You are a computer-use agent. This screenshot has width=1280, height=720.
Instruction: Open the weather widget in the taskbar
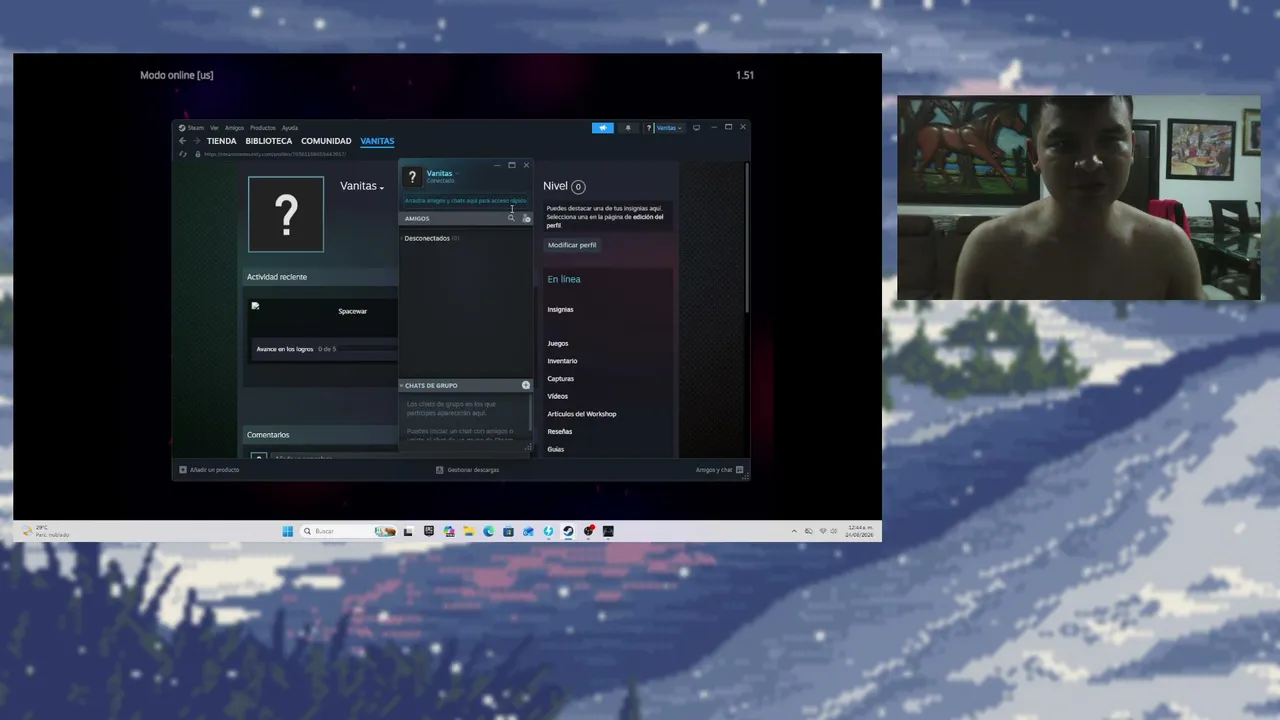[x=46, y=531]
